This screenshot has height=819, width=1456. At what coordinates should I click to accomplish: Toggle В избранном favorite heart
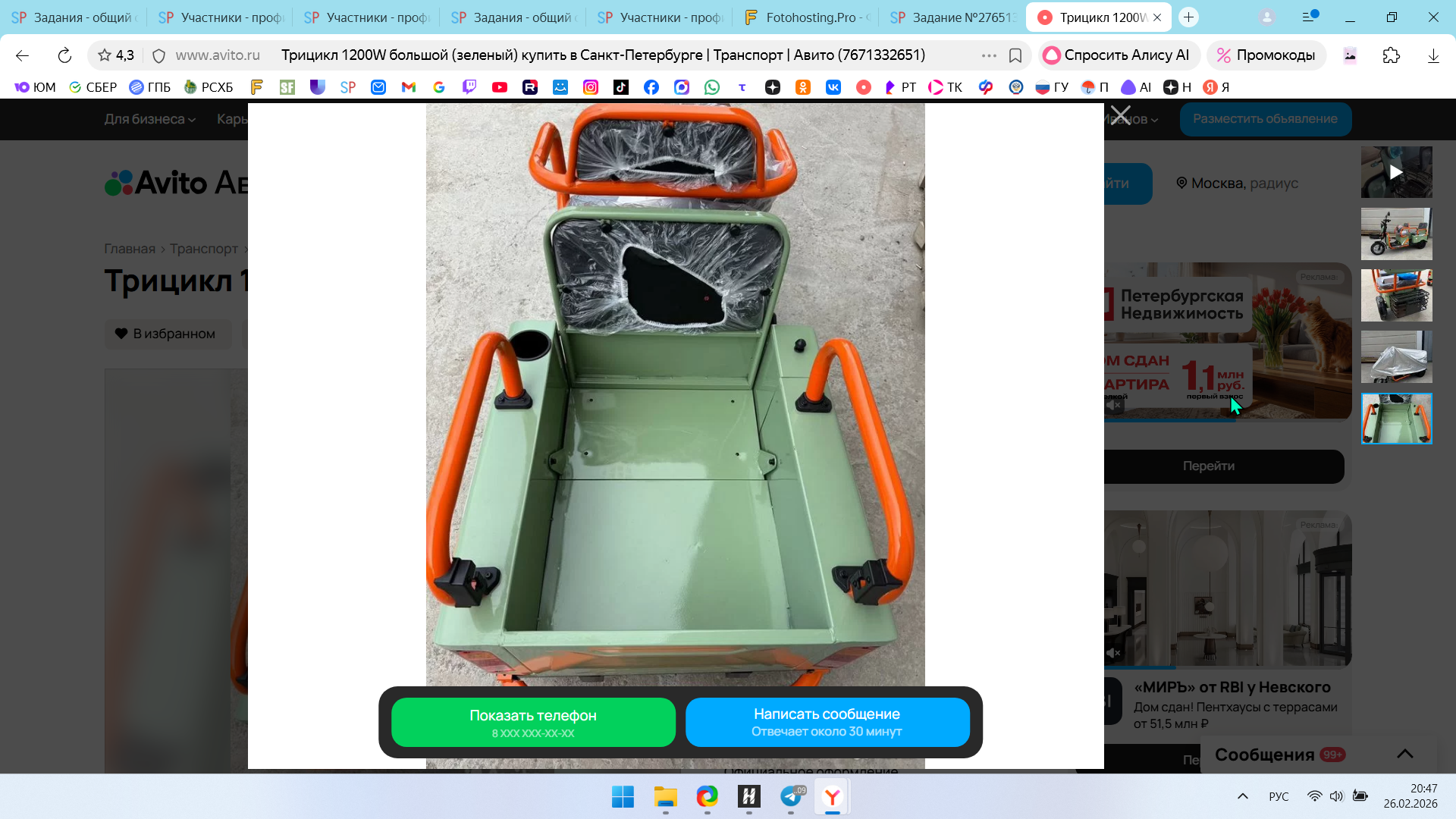tap(165, 334)
